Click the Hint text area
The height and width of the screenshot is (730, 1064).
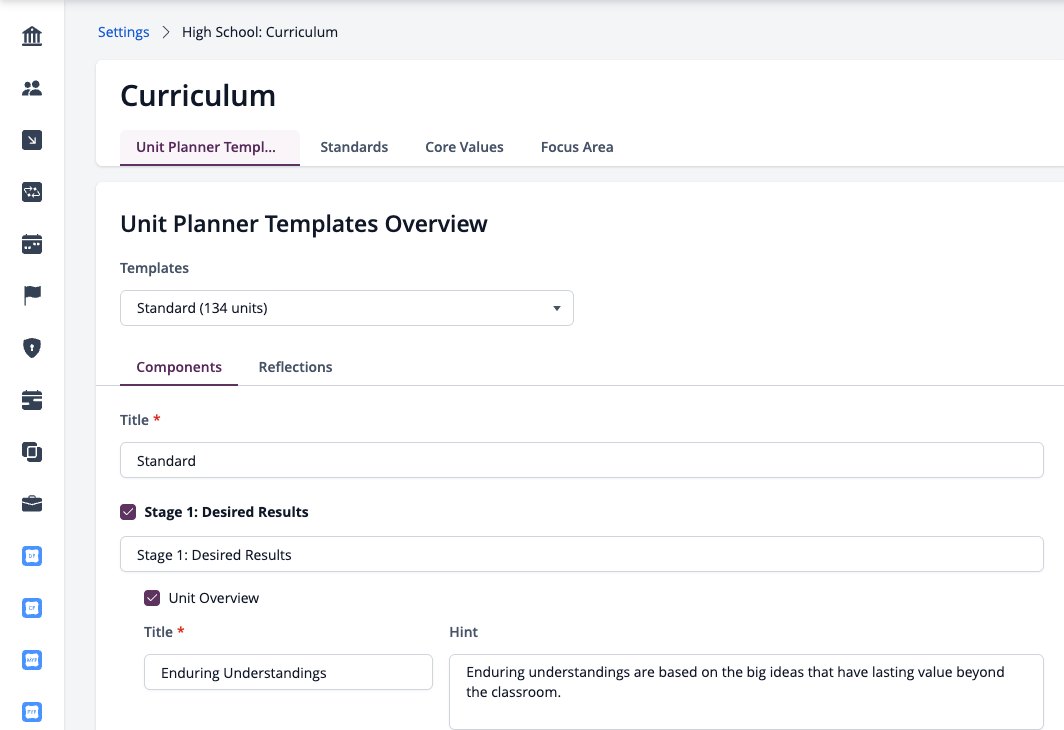pyautogui.click(x=746, y=691)
